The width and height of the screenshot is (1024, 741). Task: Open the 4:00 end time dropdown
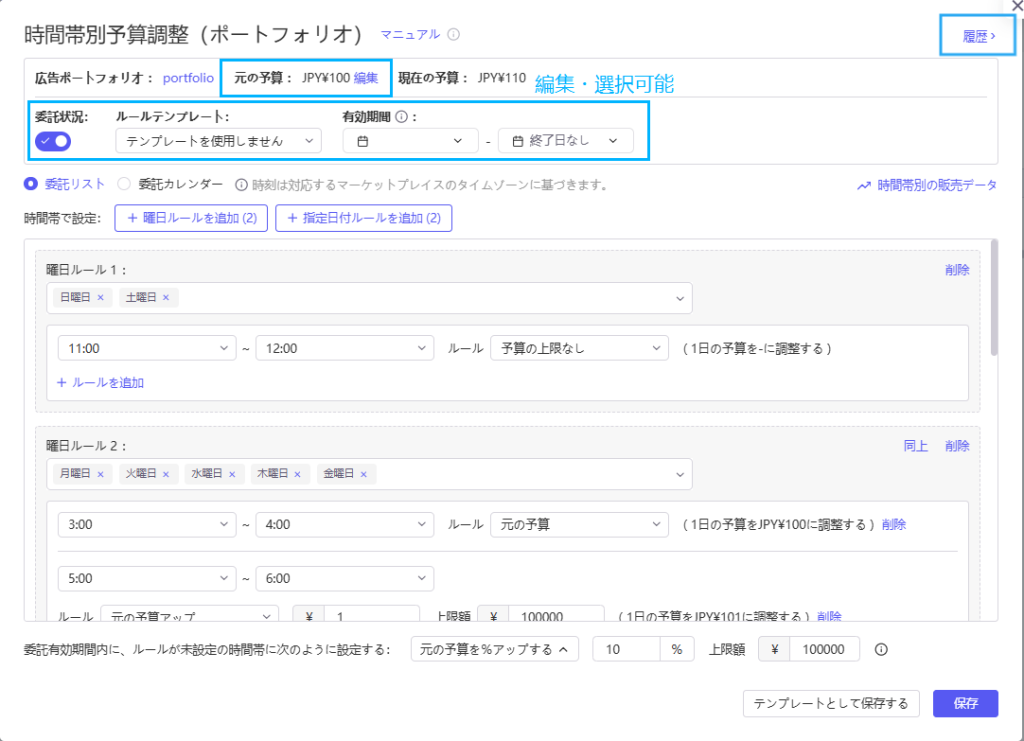pyautogui.click(x=345, y=524)
